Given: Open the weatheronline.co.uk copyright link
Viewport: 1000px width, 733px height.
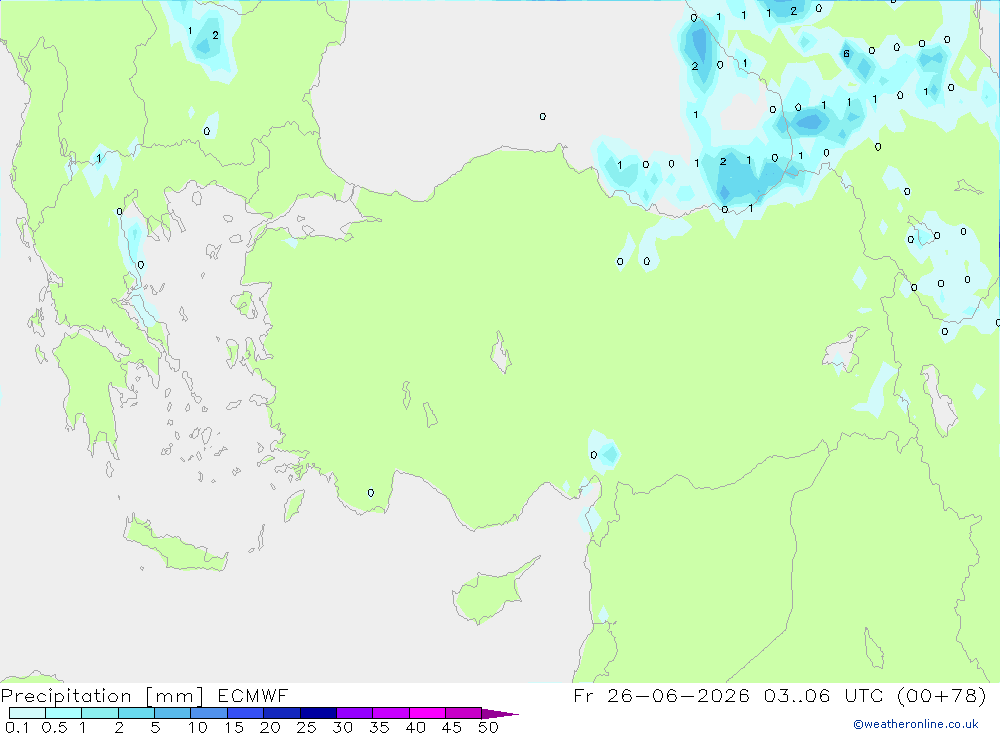Looking at the screenshot, I should click(916, 724).
